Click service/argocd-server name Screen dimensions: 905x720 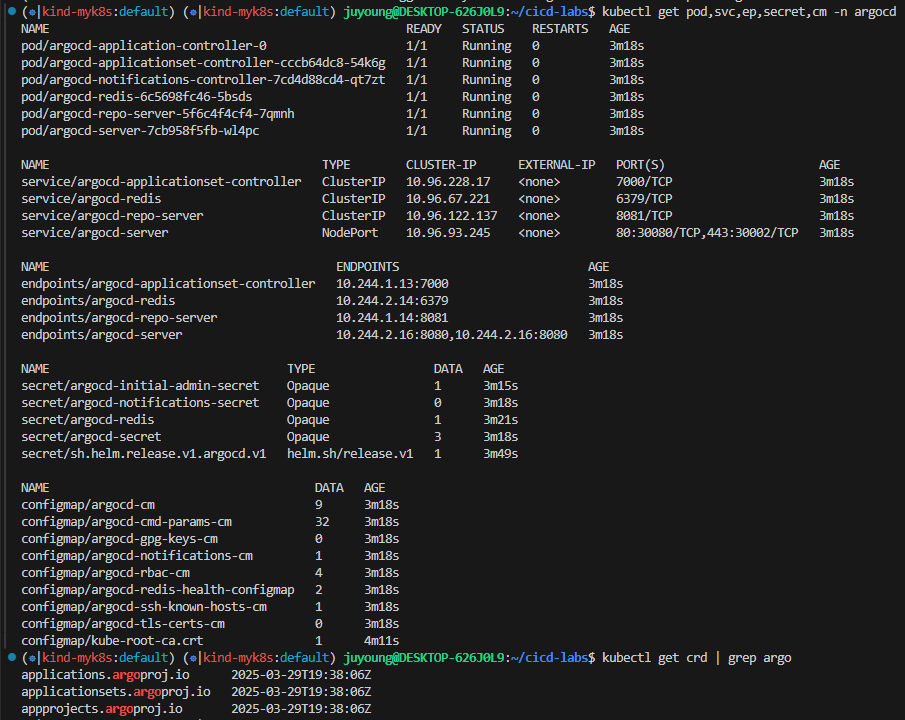tap(95, 233)
